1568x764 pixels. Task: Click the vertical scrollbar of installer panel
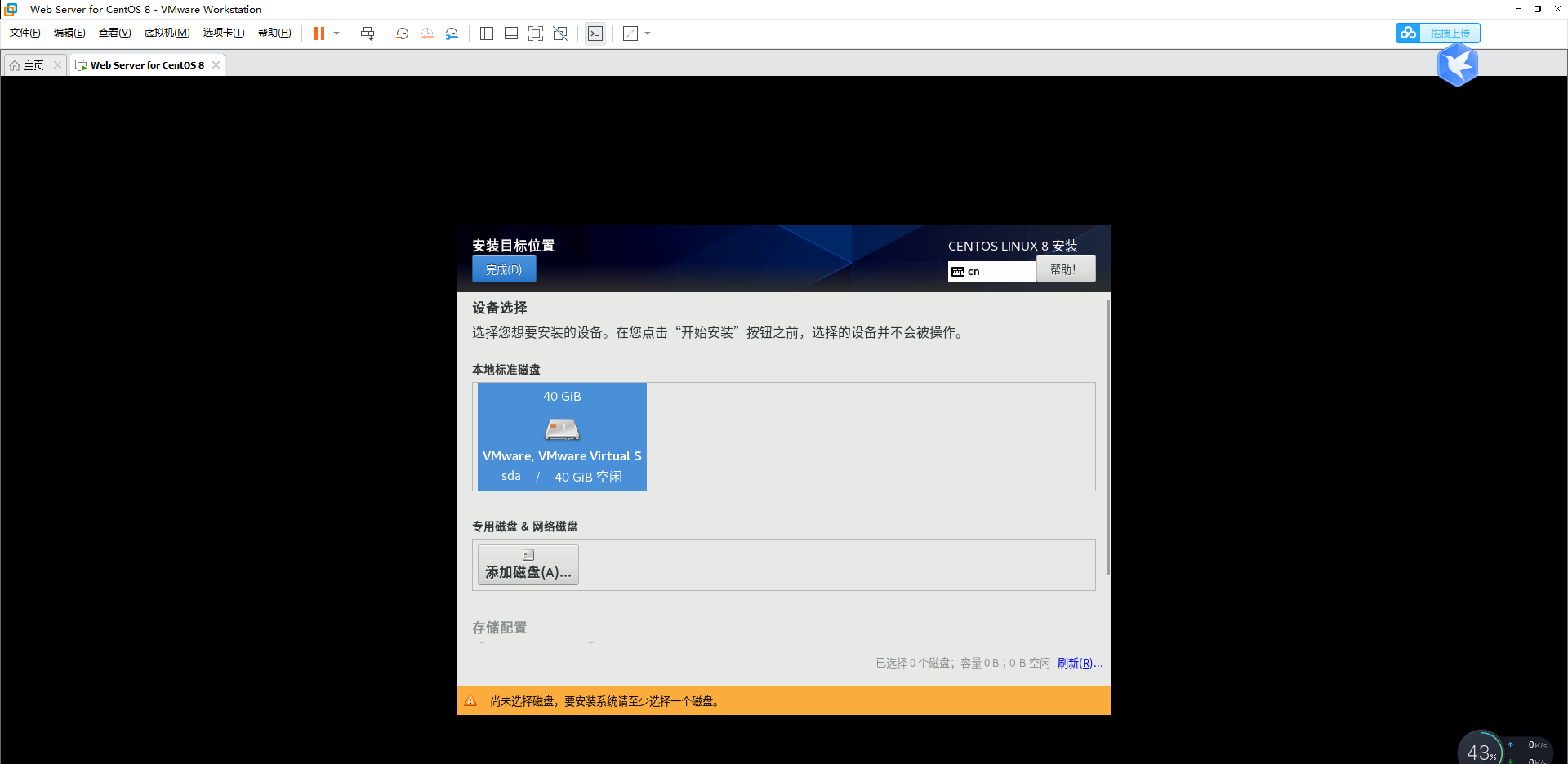click(x=1108, y=438)
